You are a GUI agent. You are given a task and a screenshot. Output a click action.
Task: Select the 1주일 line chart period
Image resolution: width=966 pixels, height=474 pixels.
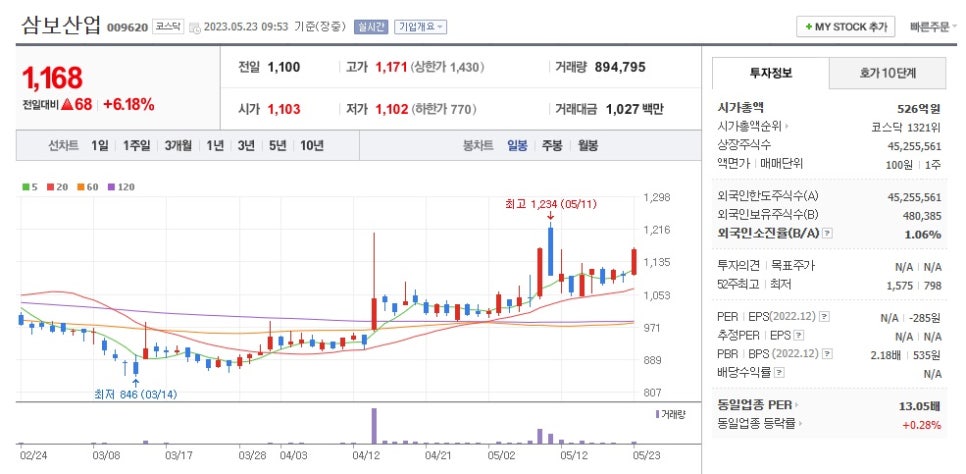point(136,146)
